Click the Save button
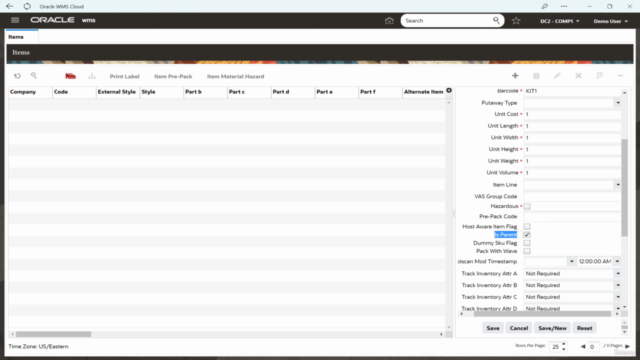 coord(493,328)
